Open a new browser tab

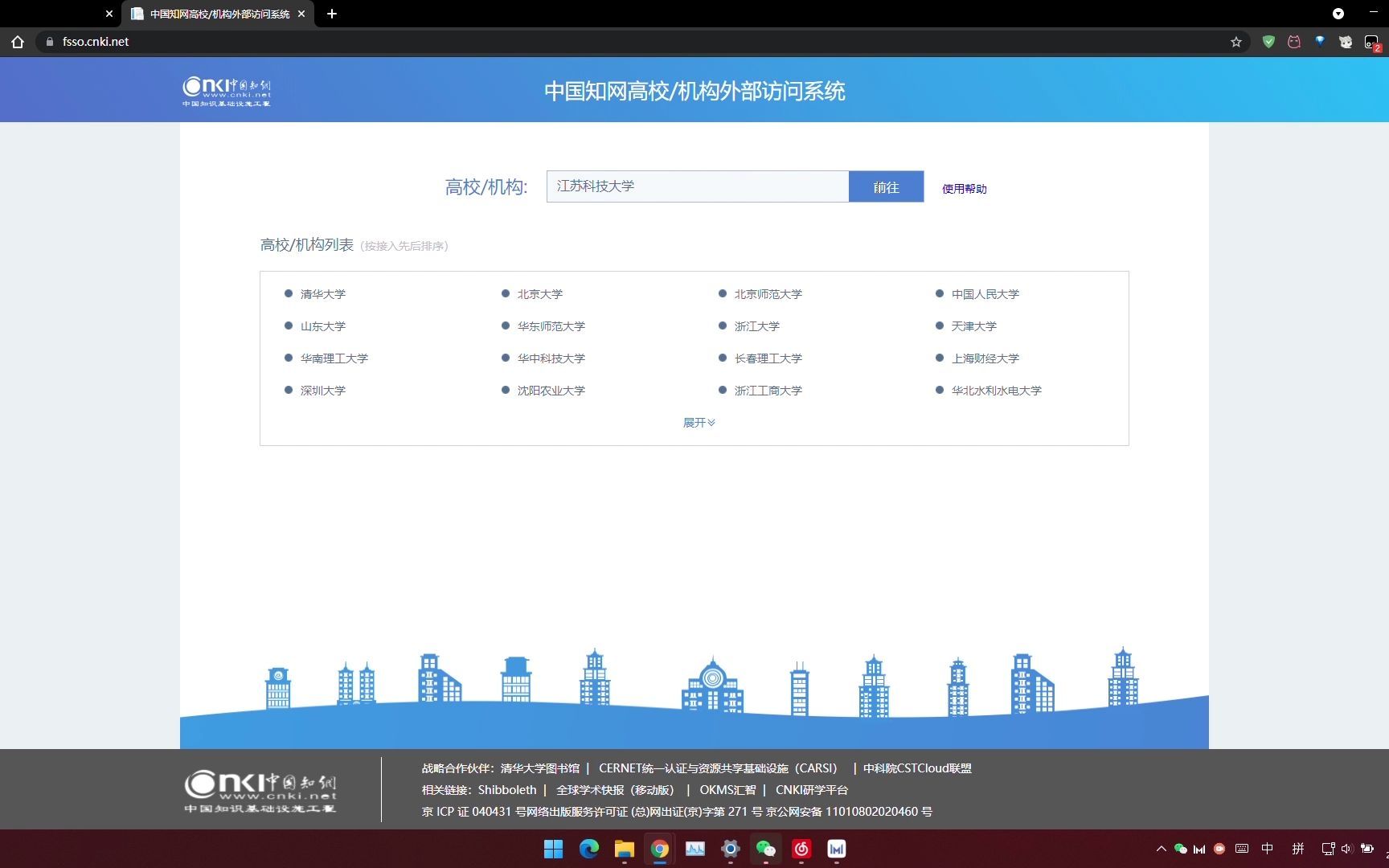tap(332, 14)
